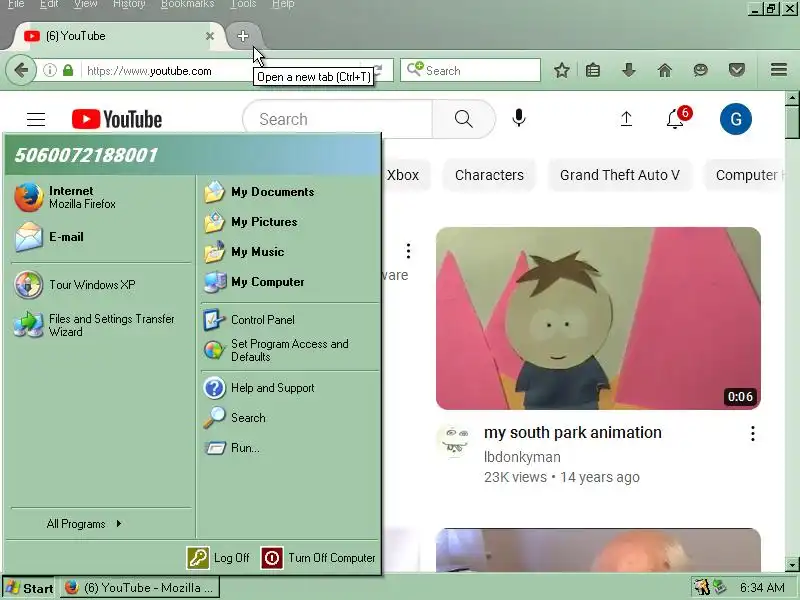Show bookmarks list icon in Firefox toolbar

593,70
